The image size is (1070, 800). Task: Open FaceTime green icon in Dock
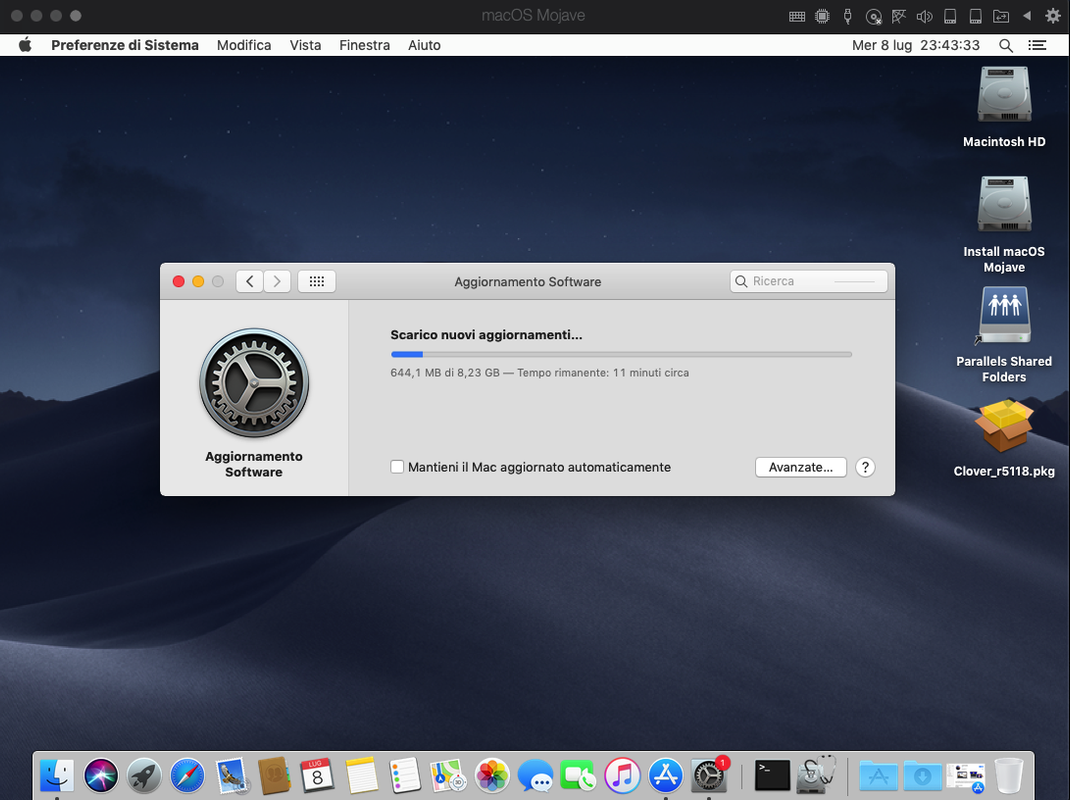point(578,776)
